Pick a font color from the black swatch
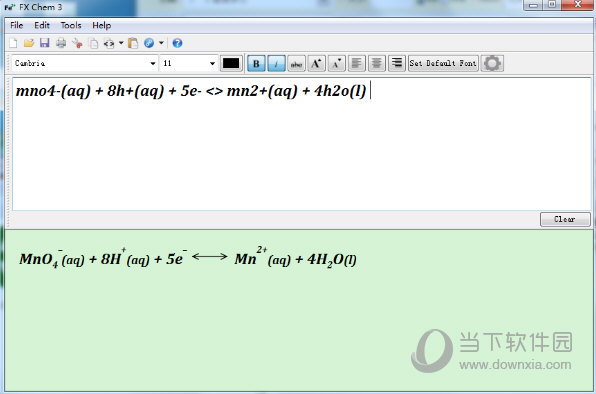This screenshot has height=394, width=596. point(231,63)
